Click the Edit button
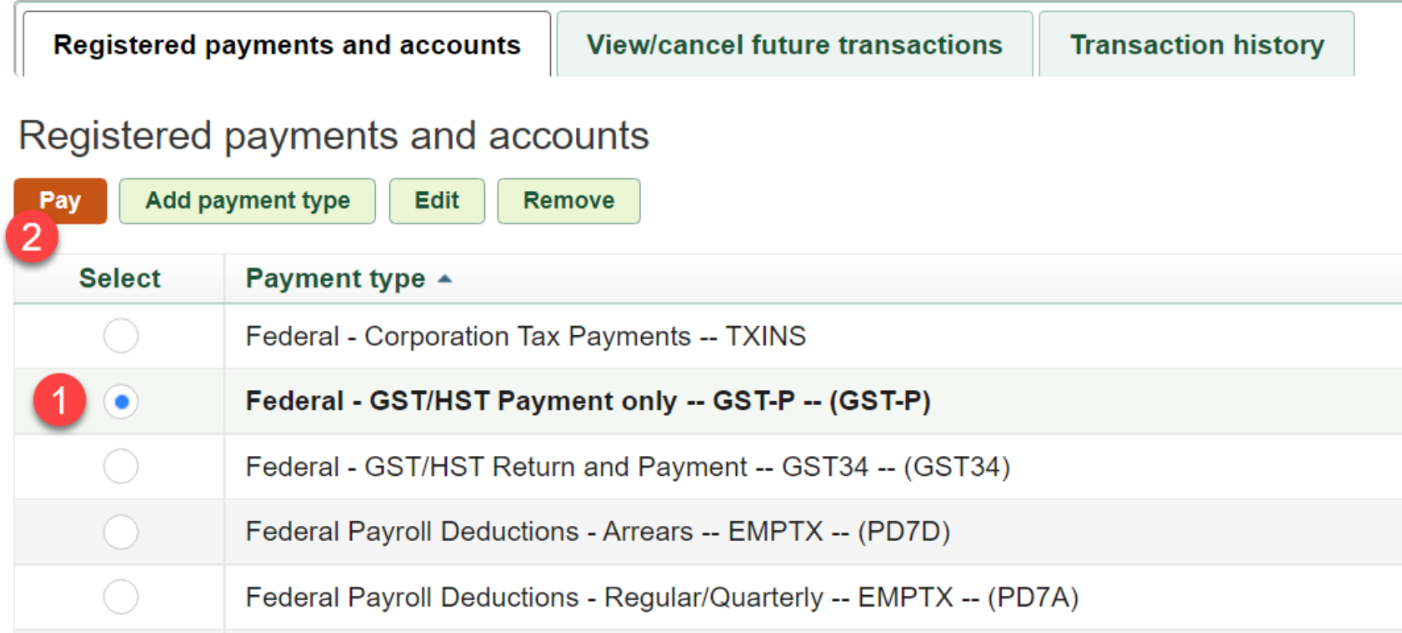Viewport: 1402px width, 633px height. pos(437,200)
